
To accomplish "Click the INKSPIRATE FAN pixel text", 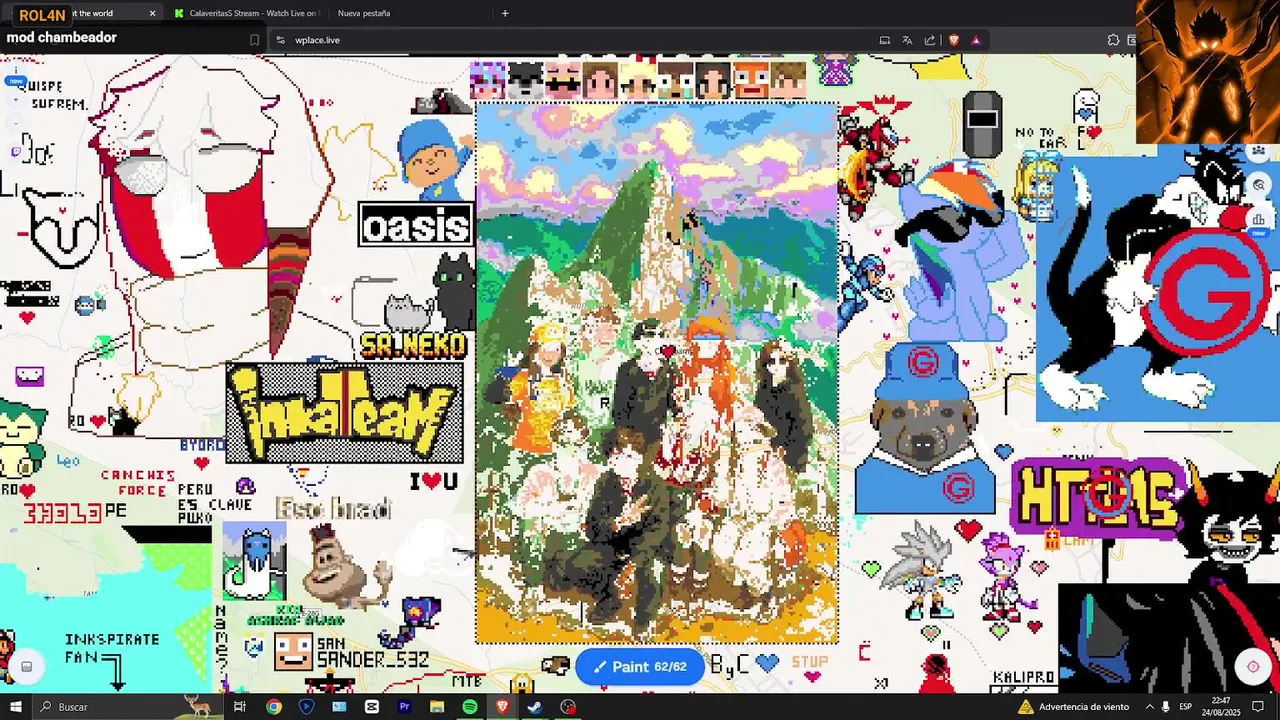I will (x=112, y=648).
